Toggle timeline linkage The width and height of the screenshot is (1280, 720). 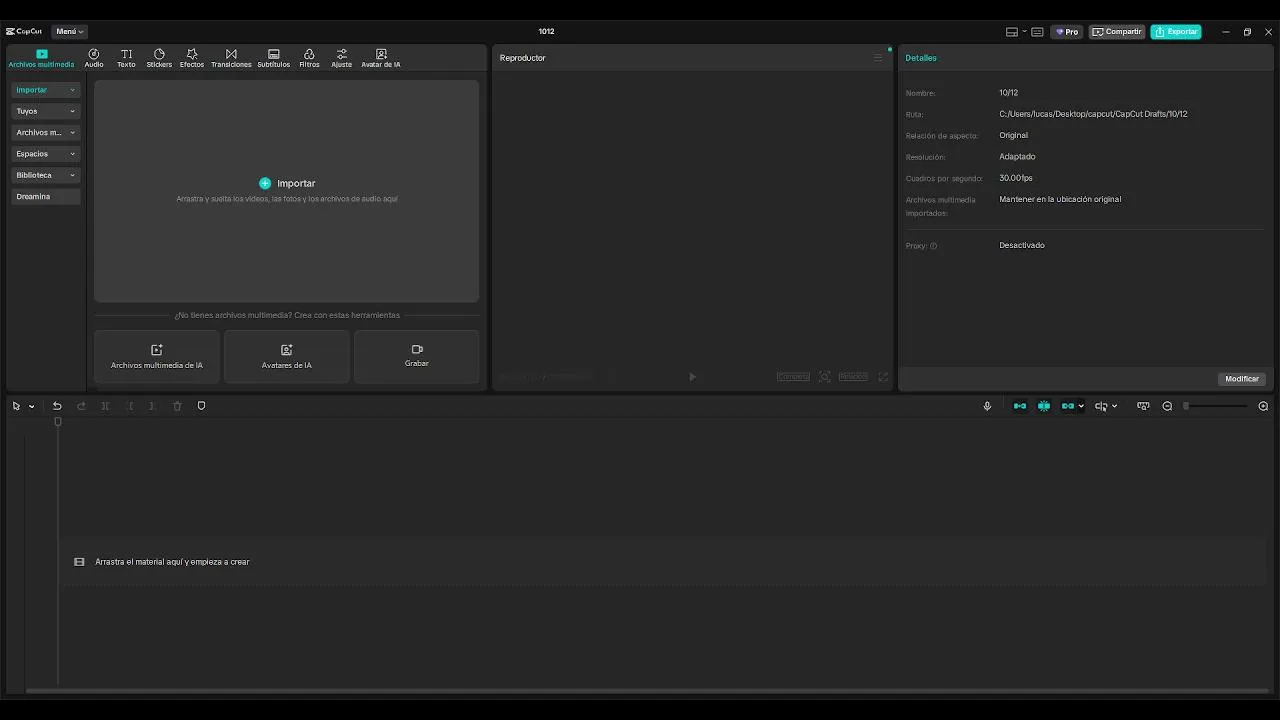pyautogui.click(x=1068, y=406)
